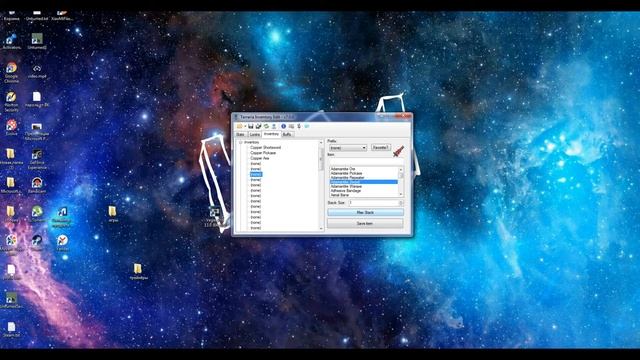
Task: Click the item list scrollbar up arrow
Action: point(401,169)
